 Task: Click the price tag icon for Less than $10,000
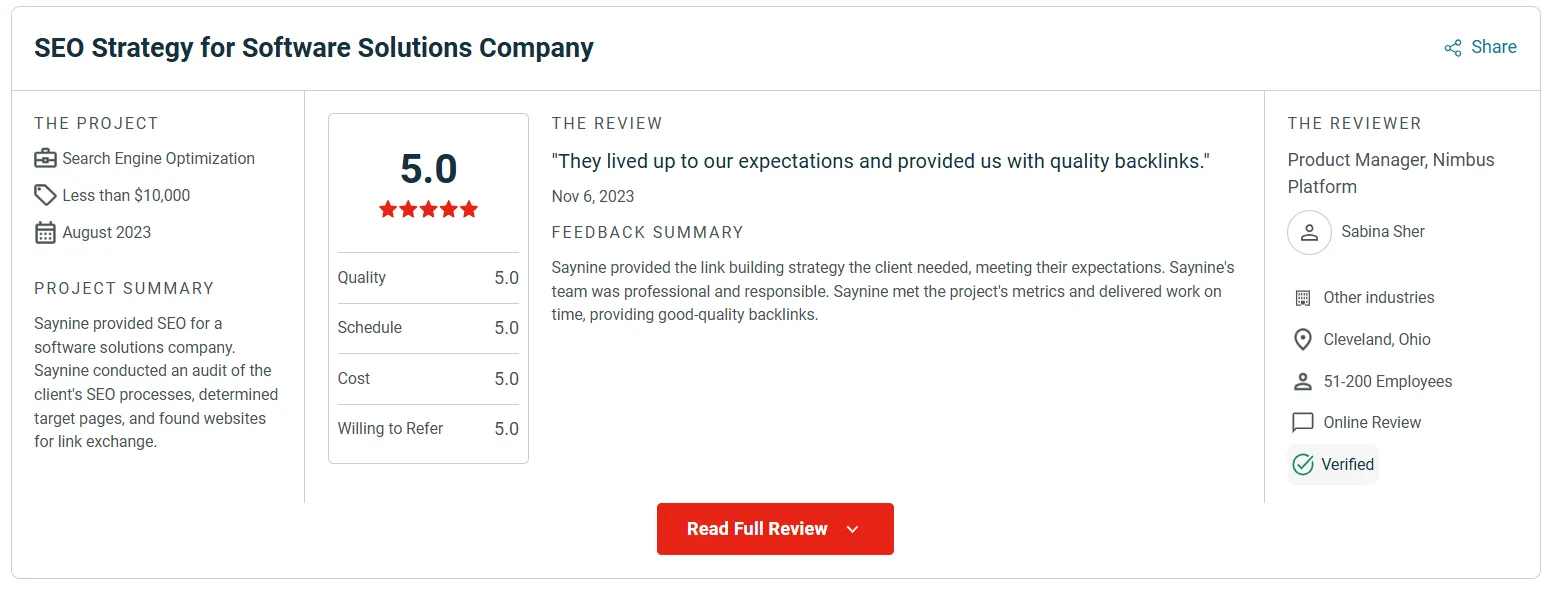point(44,194)
